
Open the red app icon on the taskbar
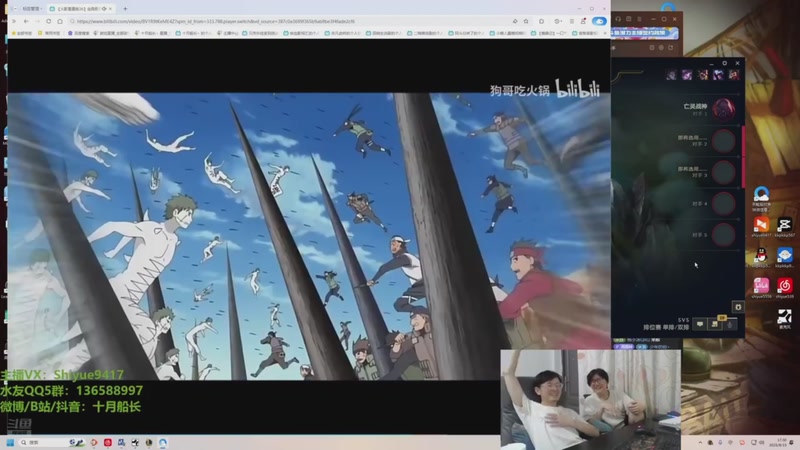coord(108,442)
